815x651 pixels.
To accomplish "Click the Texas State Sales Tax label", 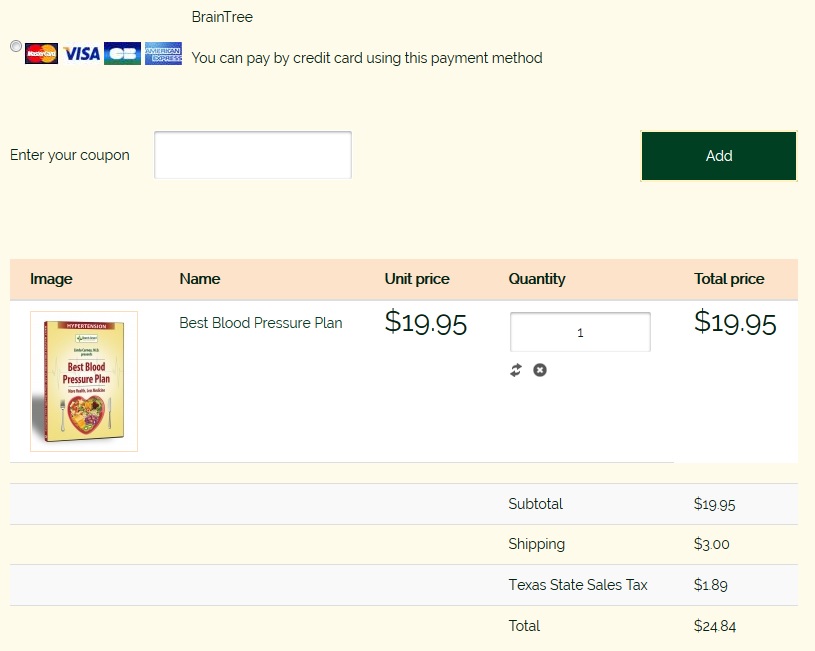I will 578,585.
